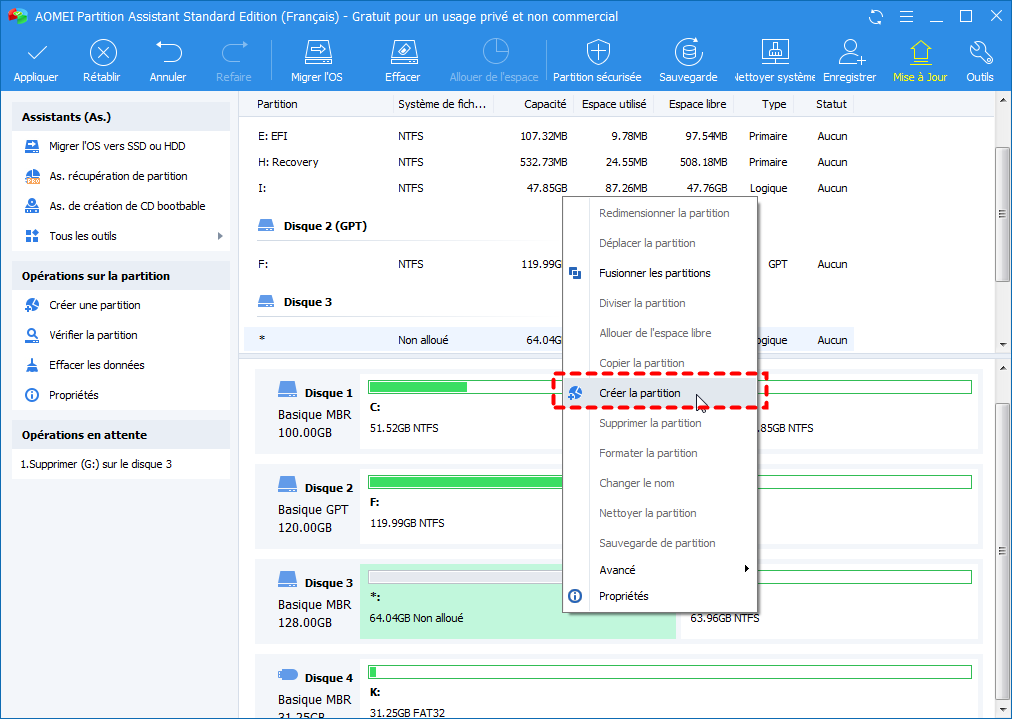This screenshot has width=1012, height=719.
Task: Expand the Tous les outils submenu arrow
Action: 219,236
